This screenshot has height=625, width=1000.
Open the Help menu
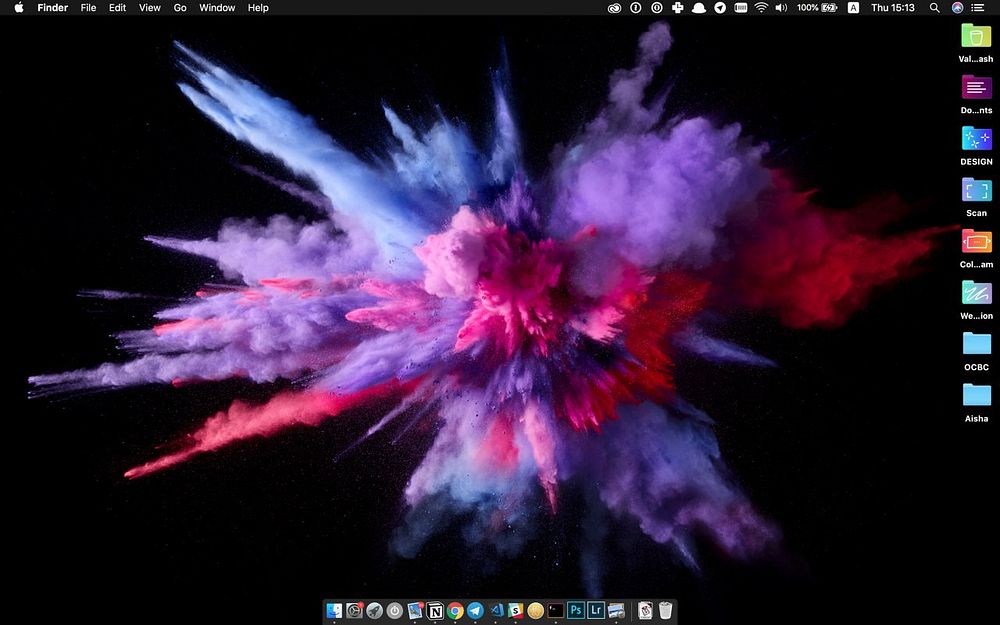pyautogui.click(x=258, y=8)
